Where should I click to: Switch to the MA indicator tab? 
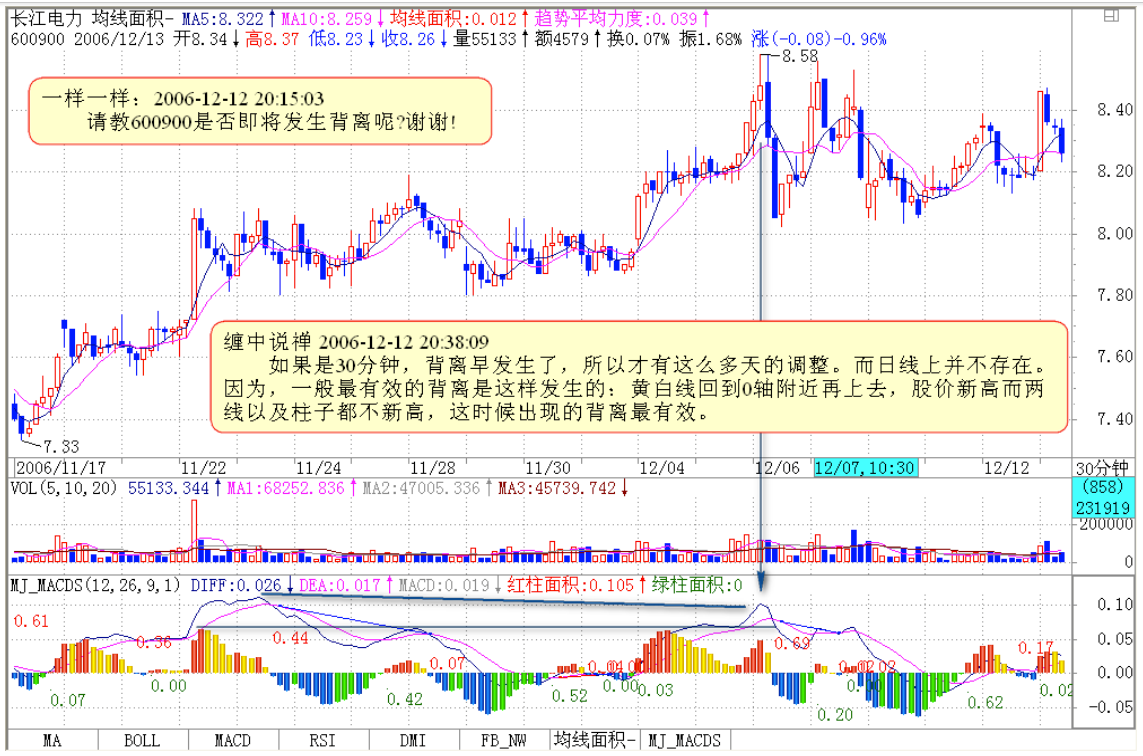[52, 740]
